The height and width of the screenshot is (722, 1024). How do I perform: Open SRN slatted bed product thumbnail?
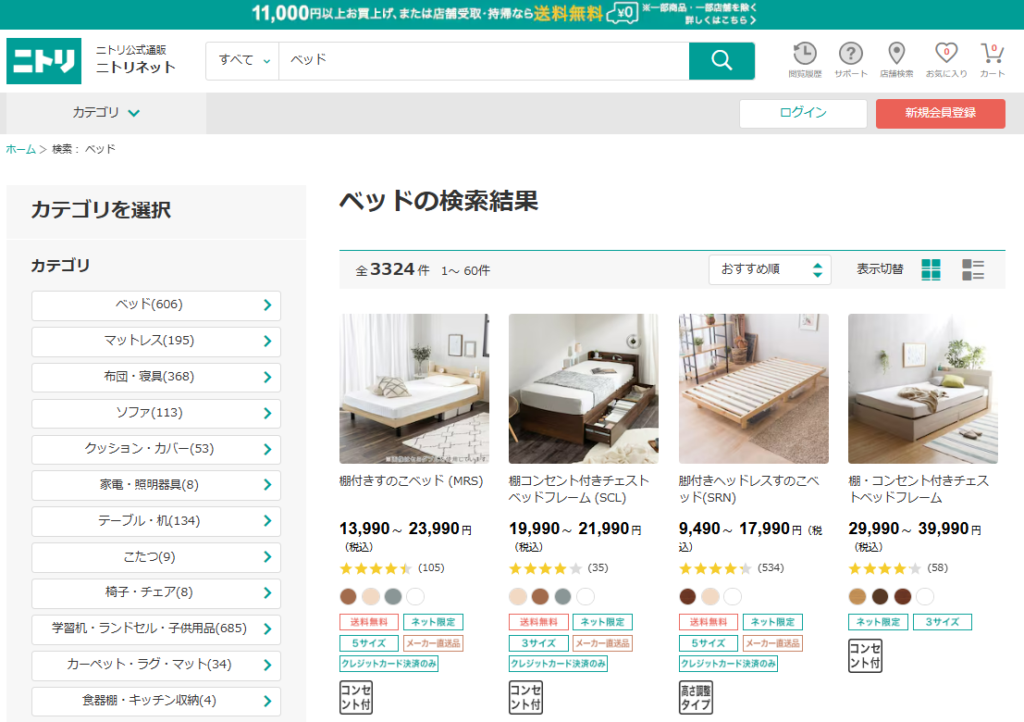[x=754, y=388]
